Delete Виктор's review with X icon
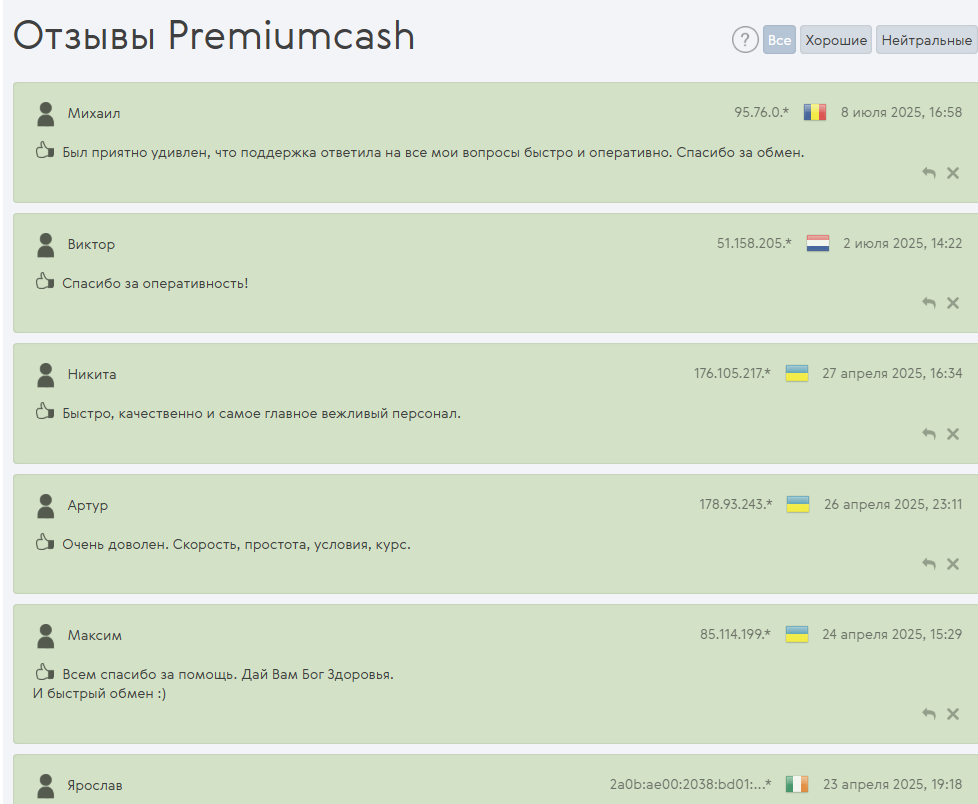 point(953,303)
